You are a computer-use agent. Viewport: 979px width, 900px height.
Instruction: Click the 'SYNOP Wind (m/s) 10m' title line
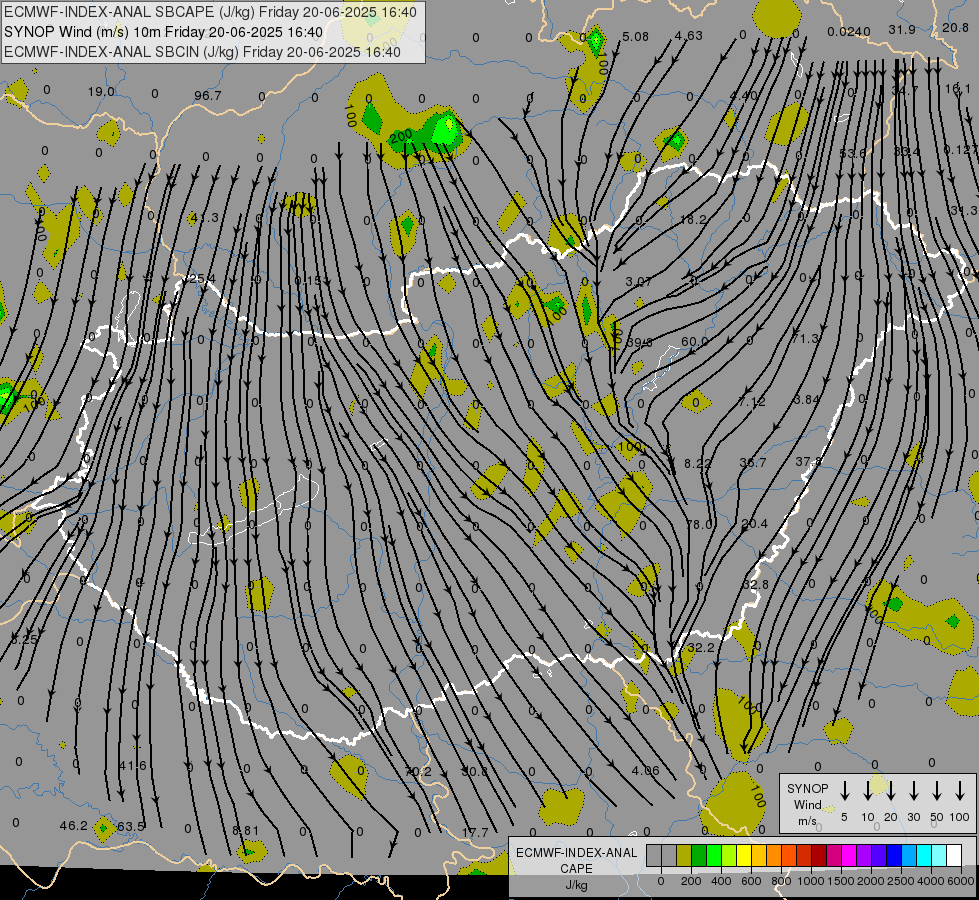coord(163,32)
